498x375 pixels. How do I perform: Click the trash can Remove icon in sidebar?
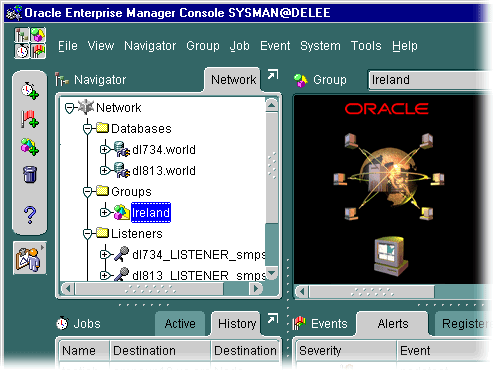click(30, 175)
